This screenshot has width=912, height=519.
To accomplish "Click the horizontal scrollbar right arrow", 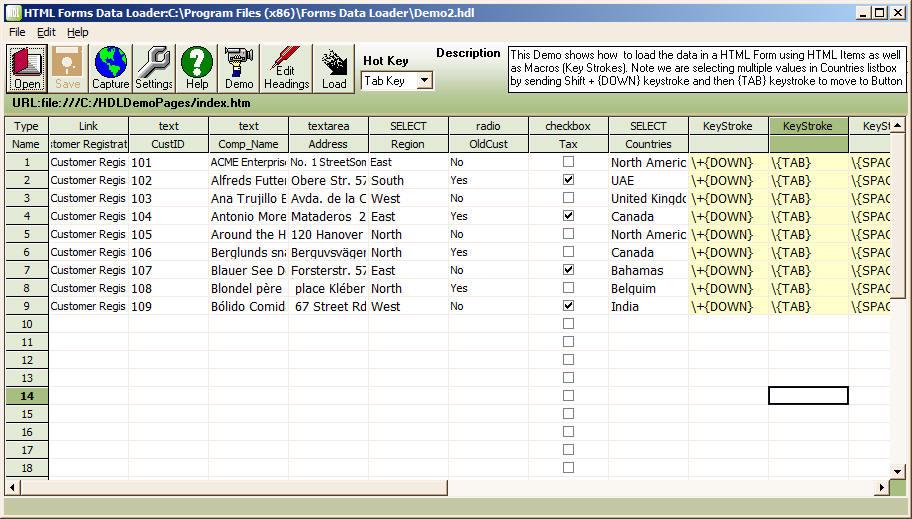I will click(x=882, y=487).
